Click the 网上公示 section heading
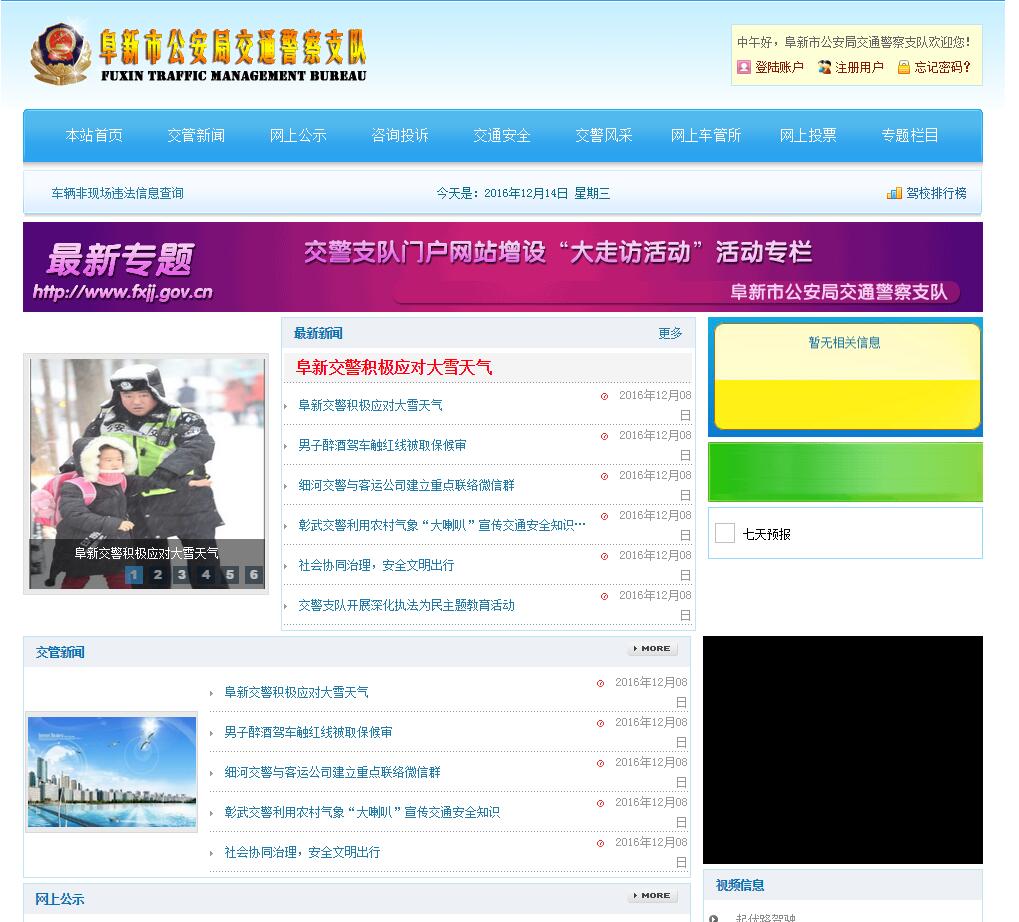 pyautogui.click(x=60, y=899)
